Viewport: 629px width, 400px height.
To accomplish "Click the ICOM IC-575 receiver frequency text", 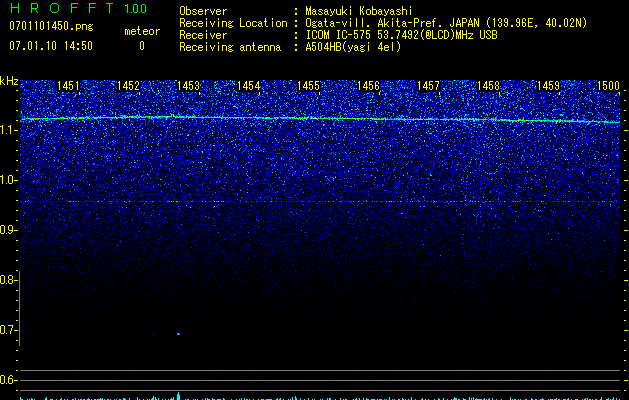I will [401, 35].
